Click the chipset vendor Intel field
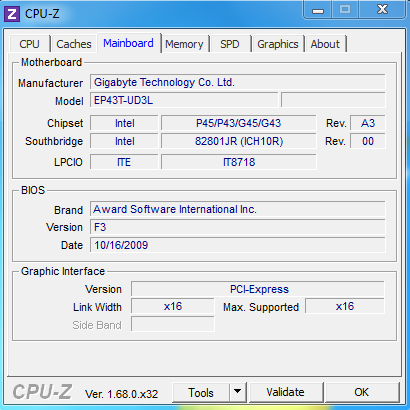The width and height of the screenshot is (410, 410). [124, 123]
